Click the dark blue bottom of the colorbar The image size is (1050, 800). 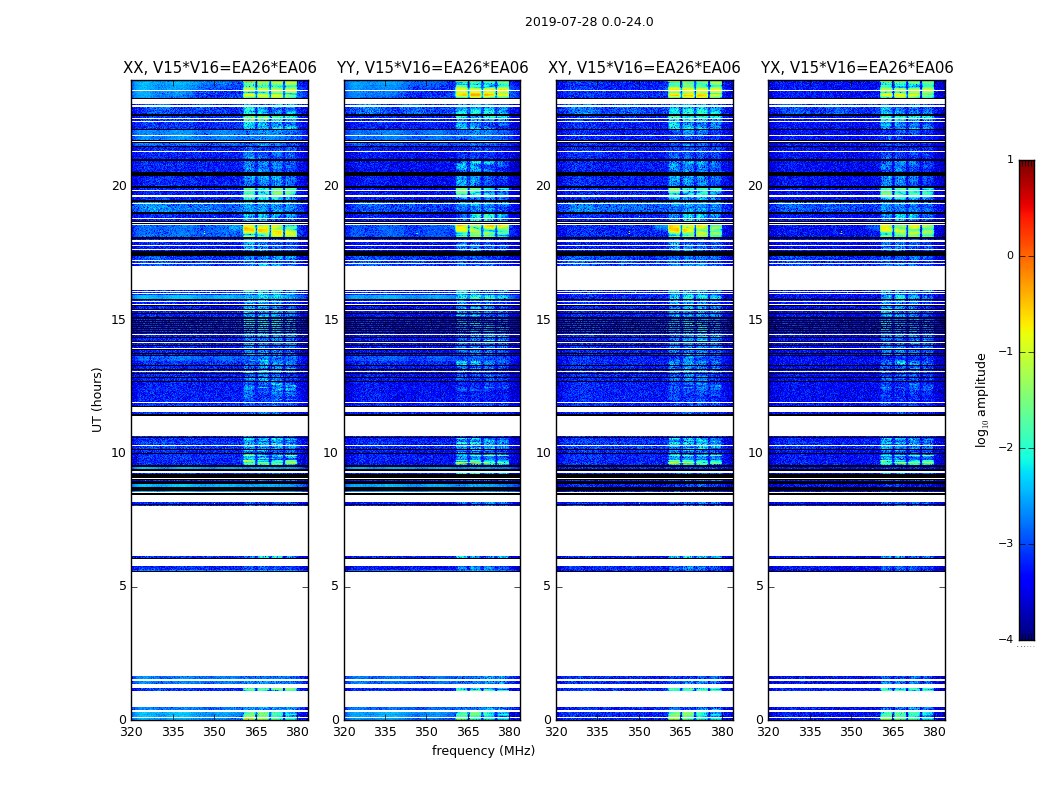coord(1027,629)
